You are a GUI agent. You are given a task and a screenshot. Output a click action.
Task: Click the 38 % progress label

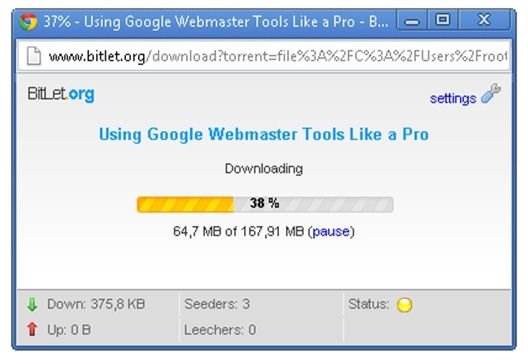click(x=264, y=203)
